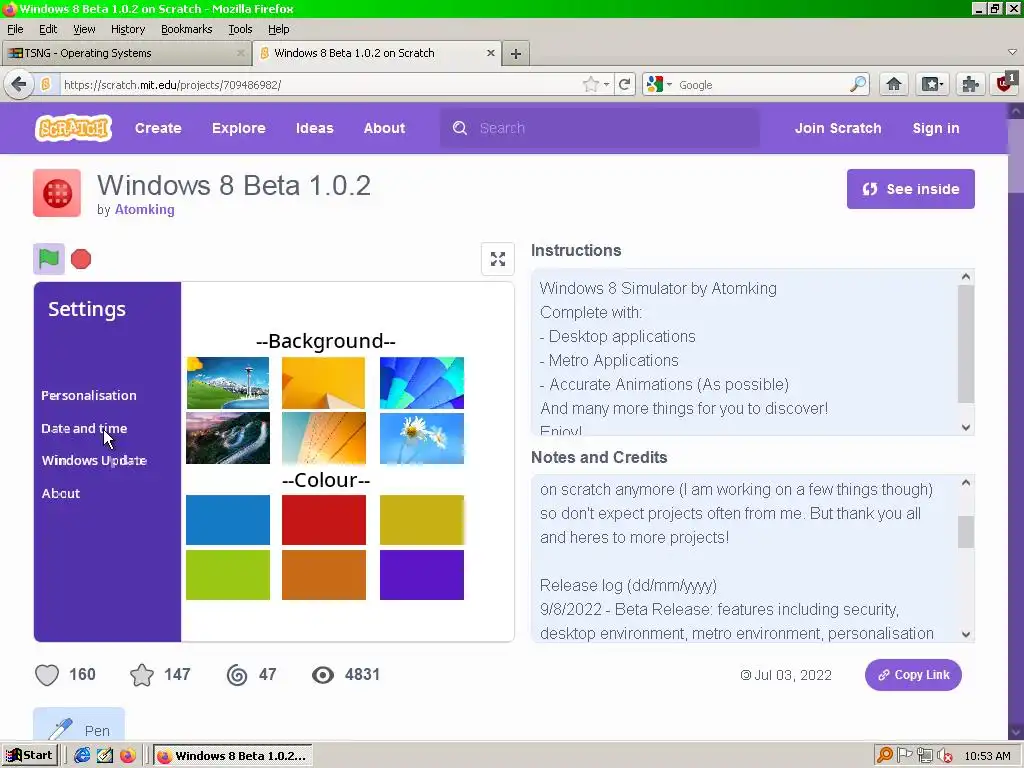Open Ideas in Scratch navigation
Viewport: 1024px width, 768px height.
[315, 128]
